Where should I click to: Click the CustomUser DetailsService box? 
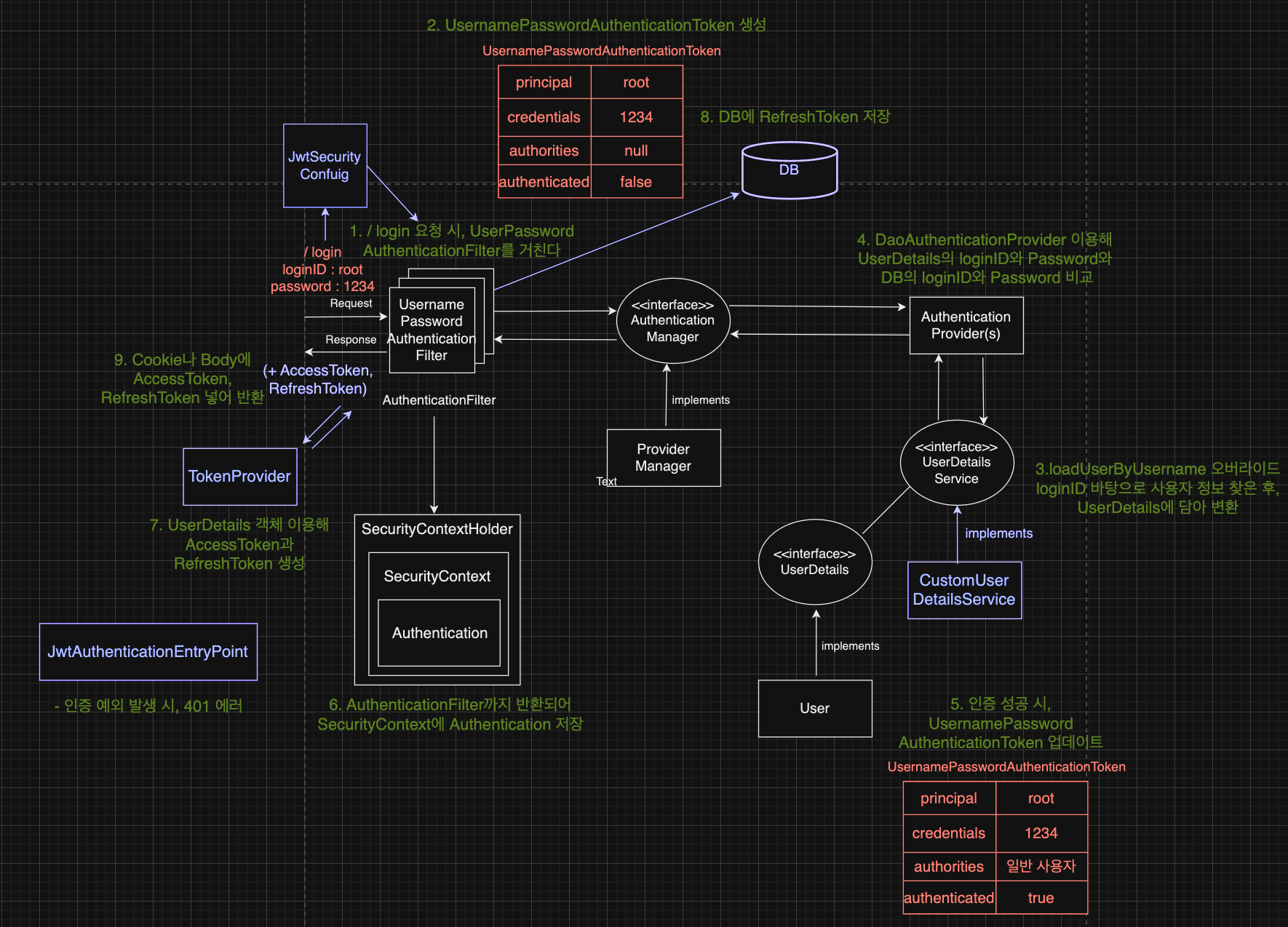click(964, 589)
